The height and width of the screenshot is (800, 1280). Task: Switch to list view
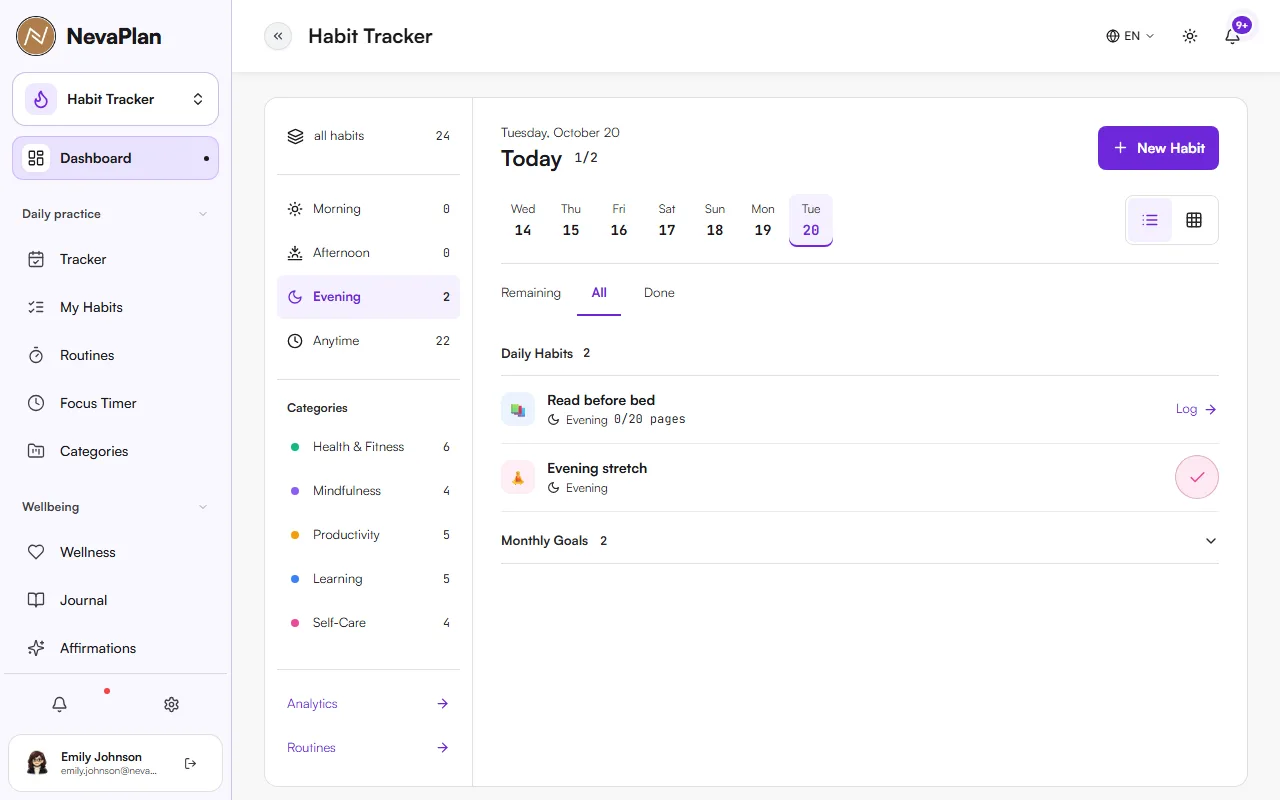[1150, 220]
